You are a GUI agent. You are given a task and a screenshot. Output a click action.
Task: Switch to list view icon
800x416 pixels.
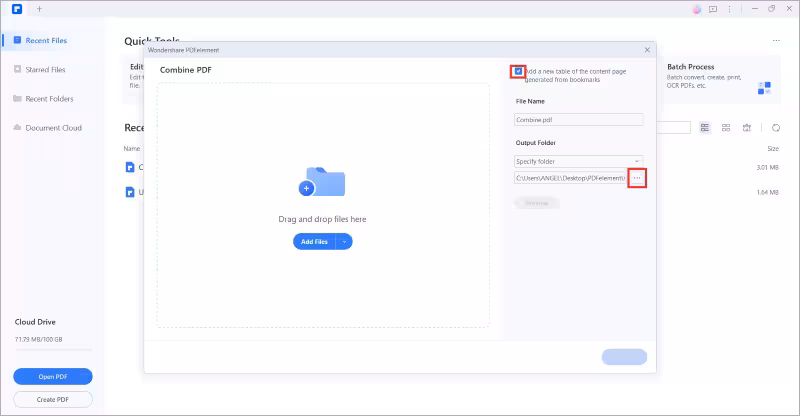click(705, 128)
